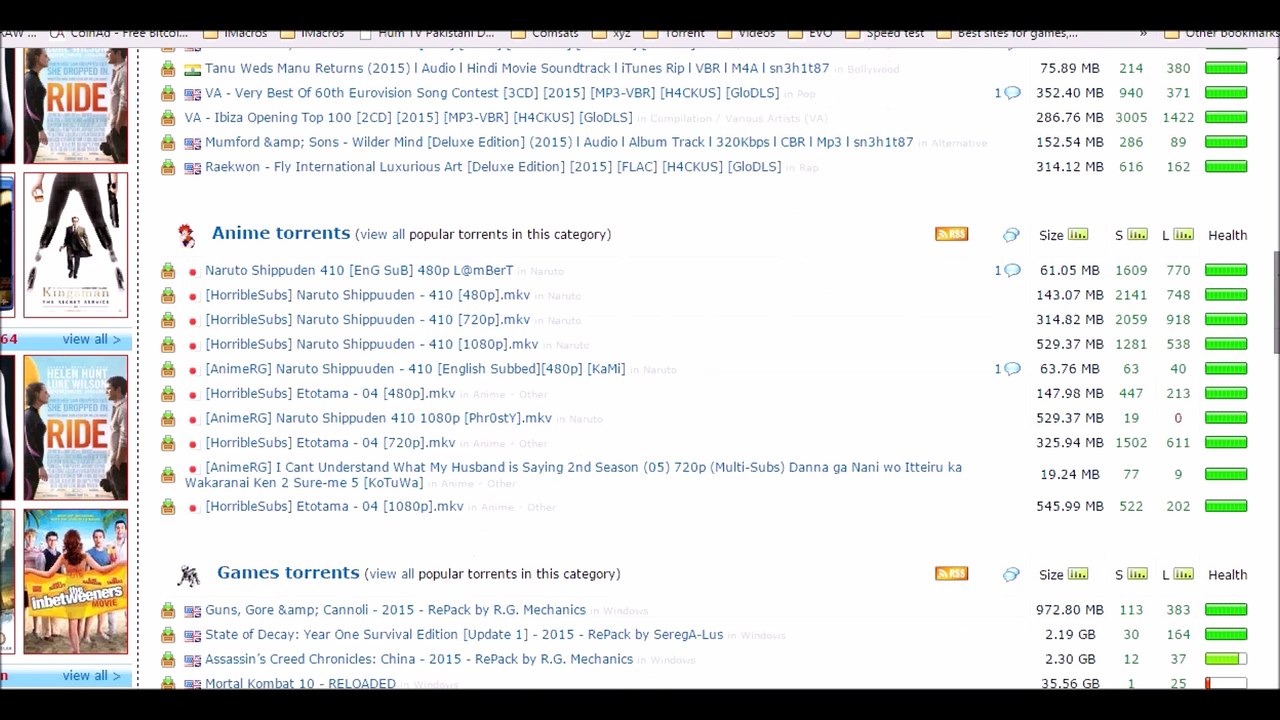This screenshot has width=1280, height=720.
Task: Click download icon for Etotama 04 [1080p]
Action: 168,507
